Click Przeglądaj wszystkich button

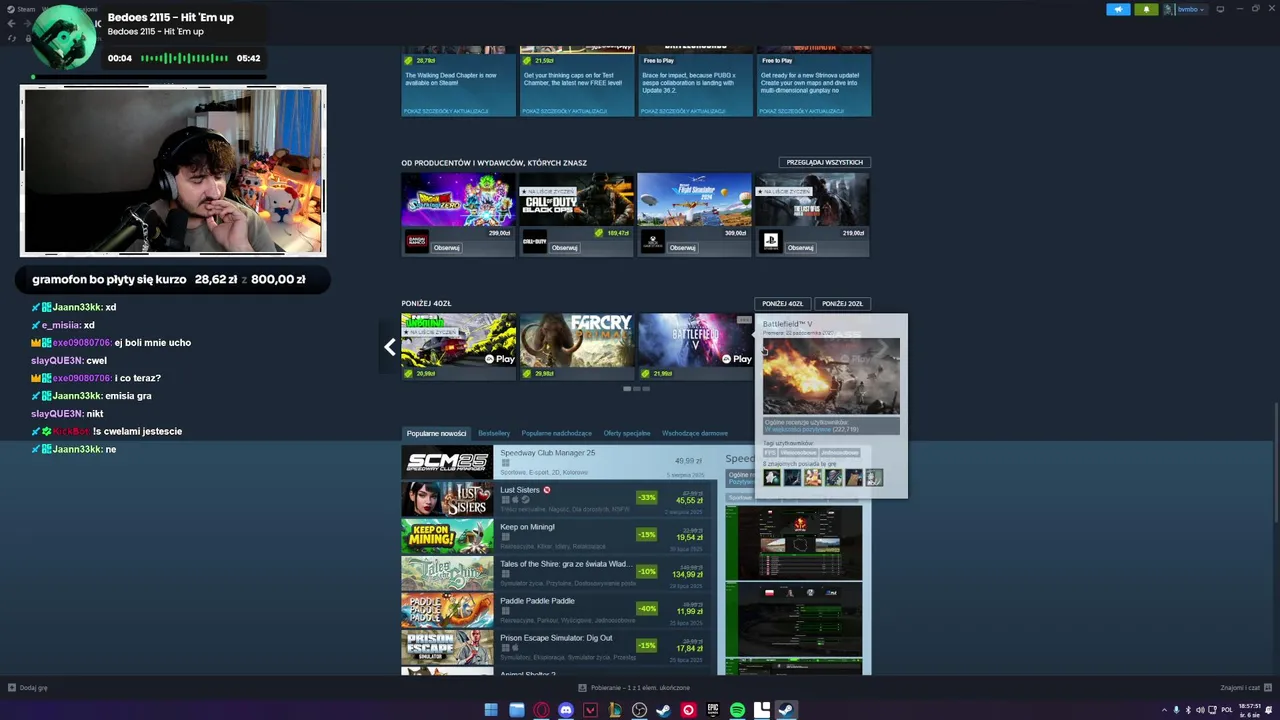tap(824, 162)
